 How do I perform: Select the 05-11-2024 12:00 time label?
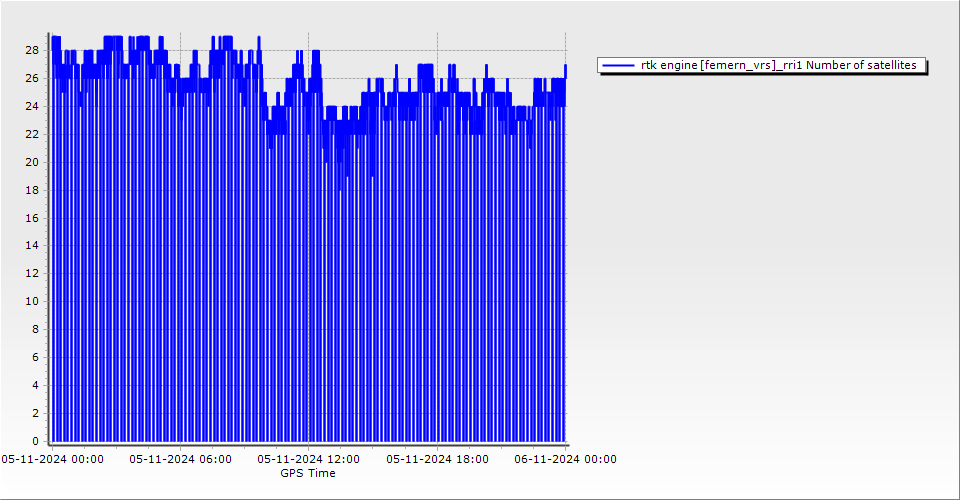(309, 459)
